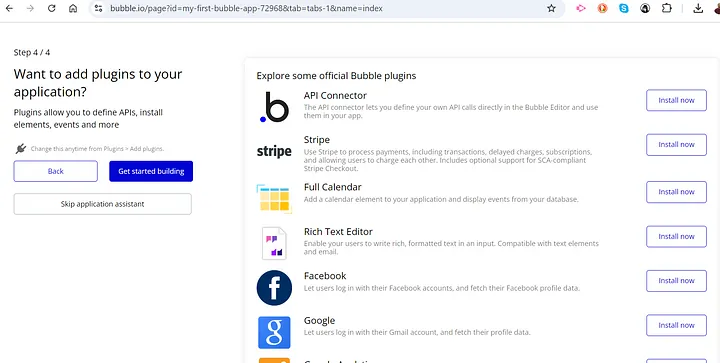The image size is (720, 363).
Task: Open the pink play-arrow extension
Action: click(x=581, y=8)
